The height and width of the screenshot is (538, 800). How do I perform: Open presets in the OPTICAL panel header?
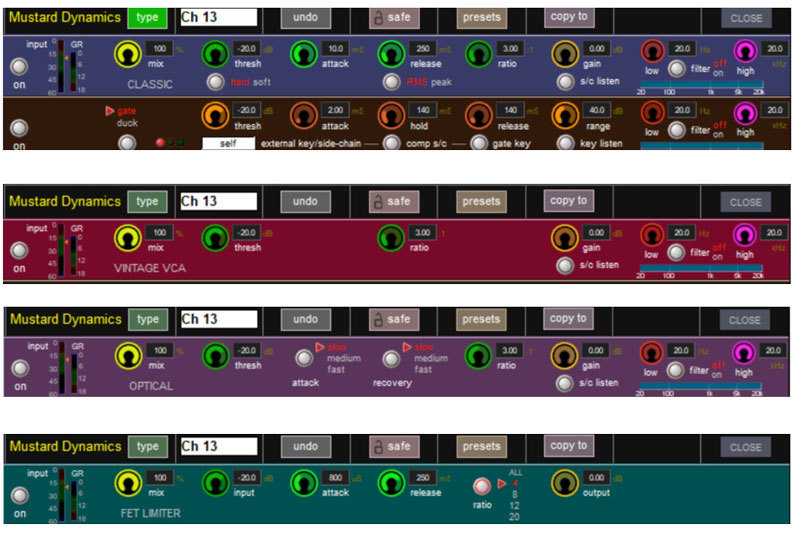coord(481,320)
